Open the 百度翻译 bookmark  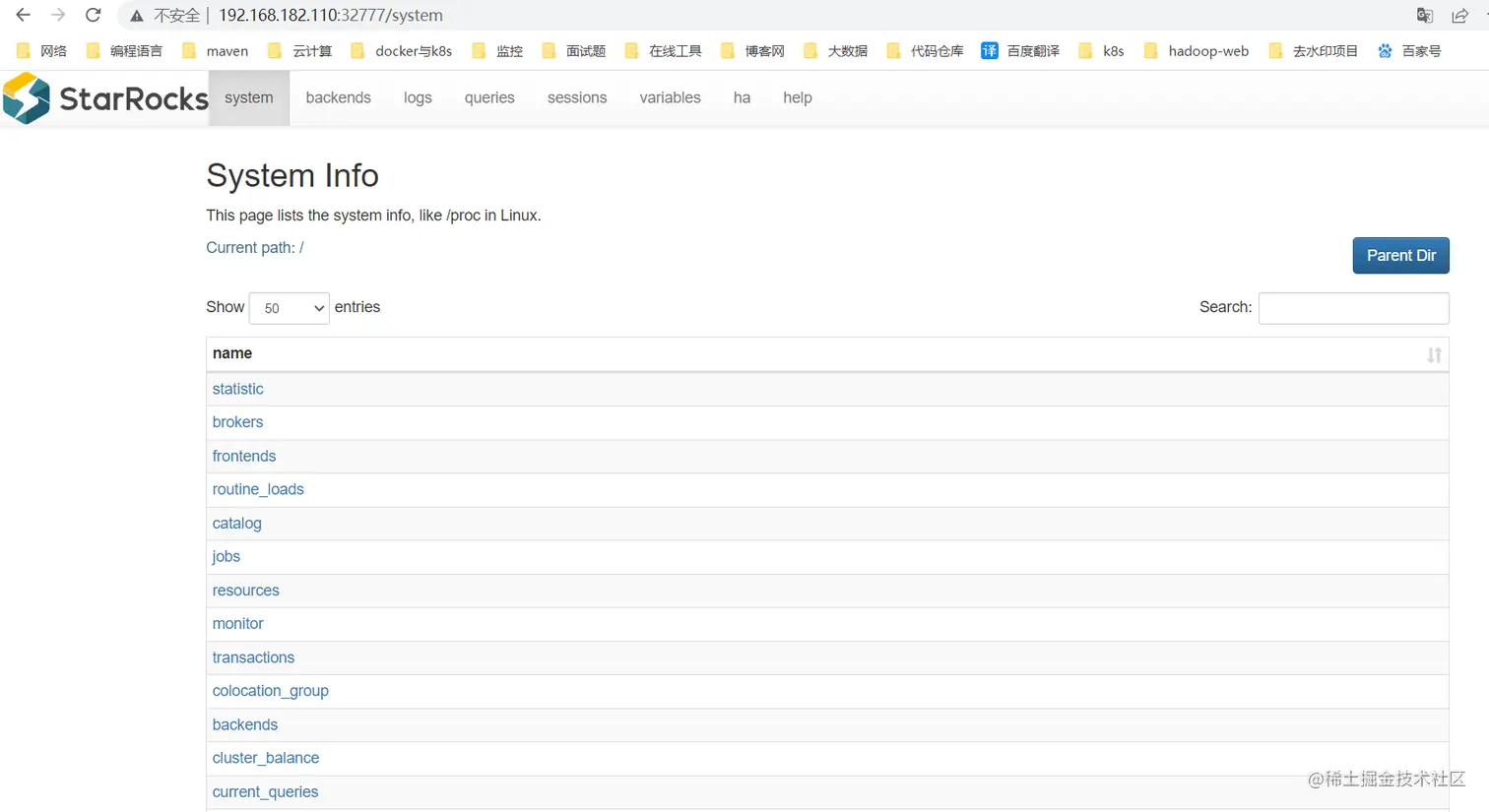1021,51
